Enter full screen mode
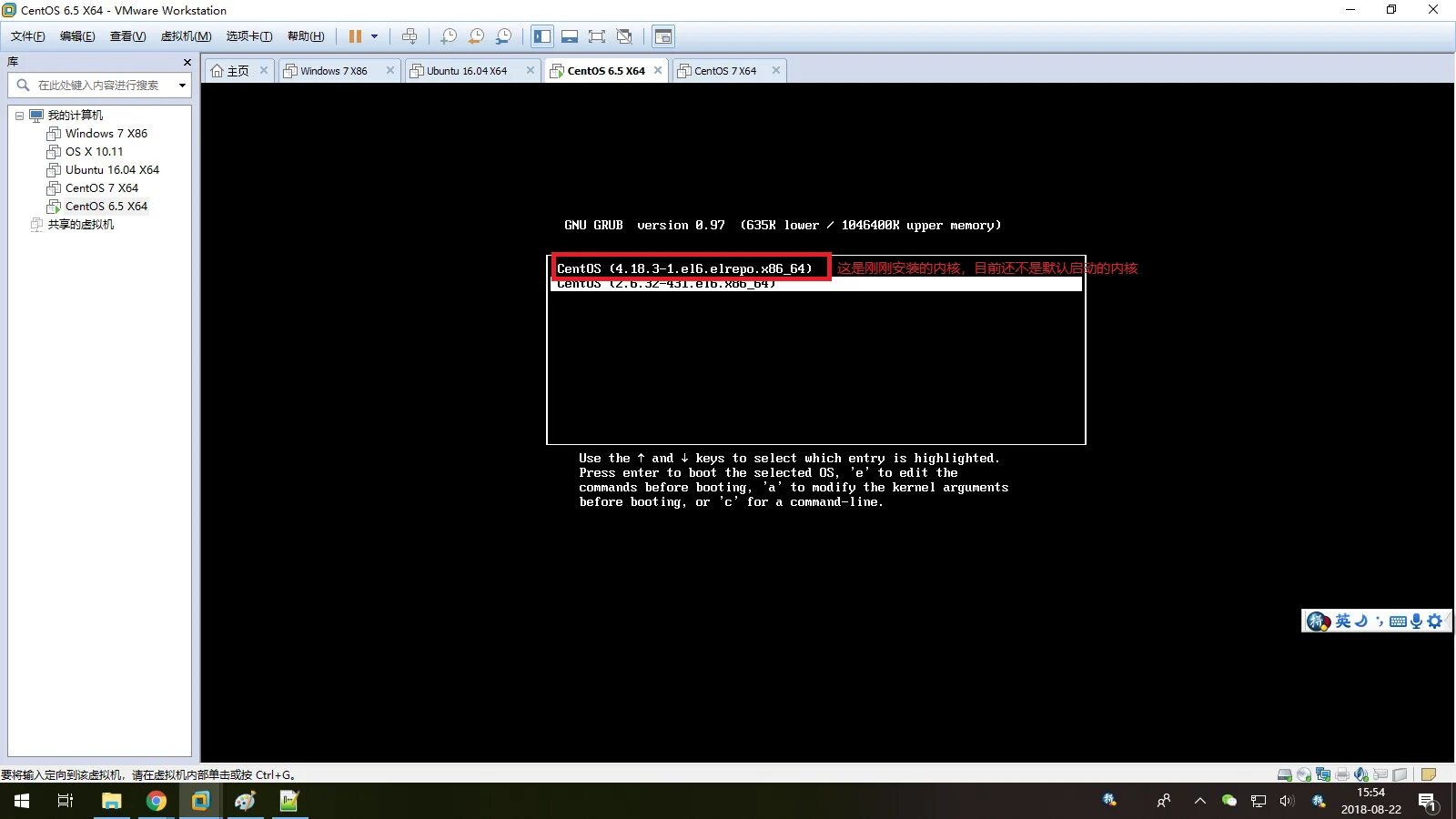This screenshot has width=1456, height=819. (x=597, y=36)
